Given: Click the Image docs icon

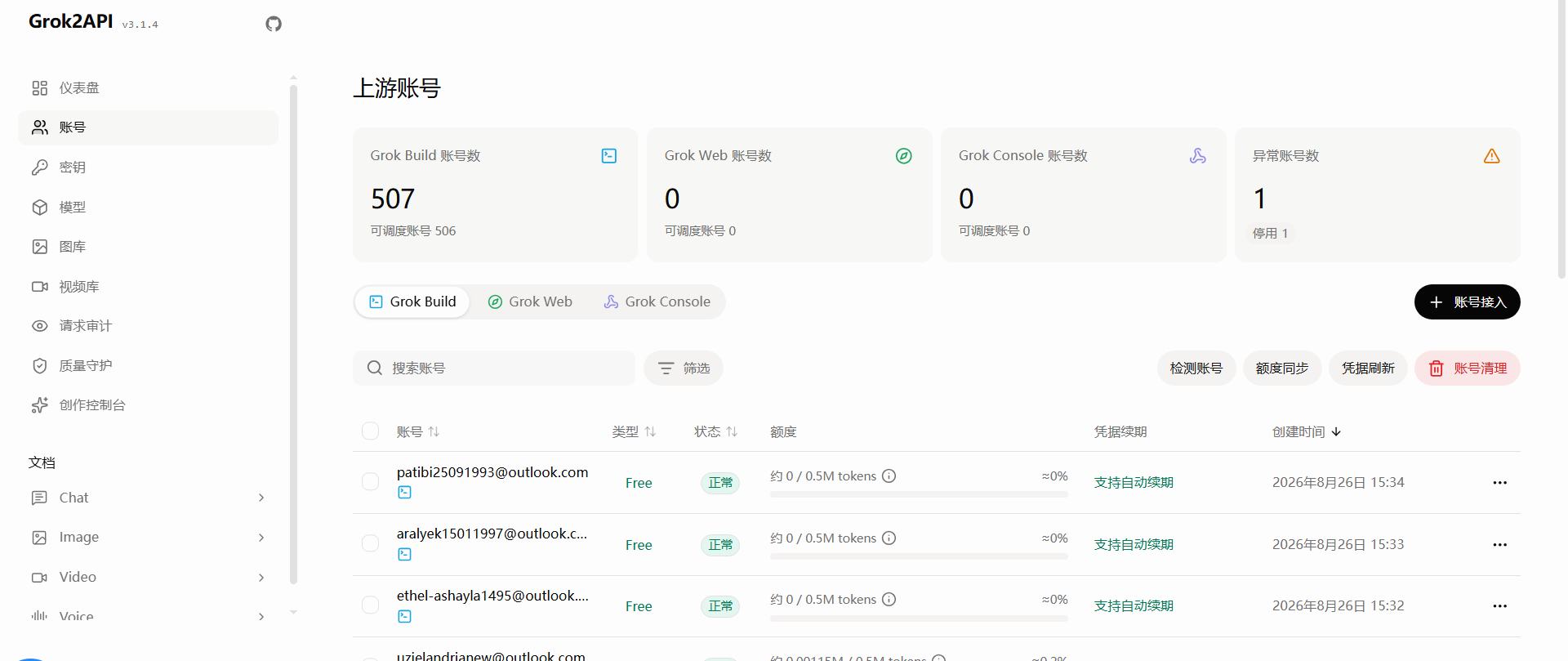Looking at the screenshot, I should click(x=39, y=538).
